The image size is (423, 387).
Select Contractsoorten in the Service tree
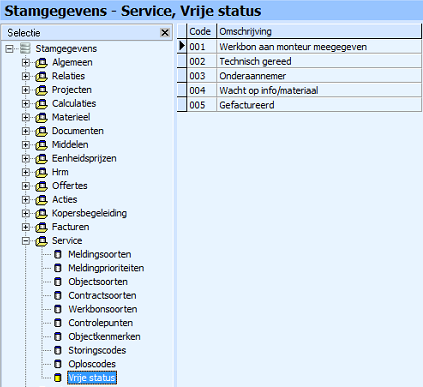(102, 296)
